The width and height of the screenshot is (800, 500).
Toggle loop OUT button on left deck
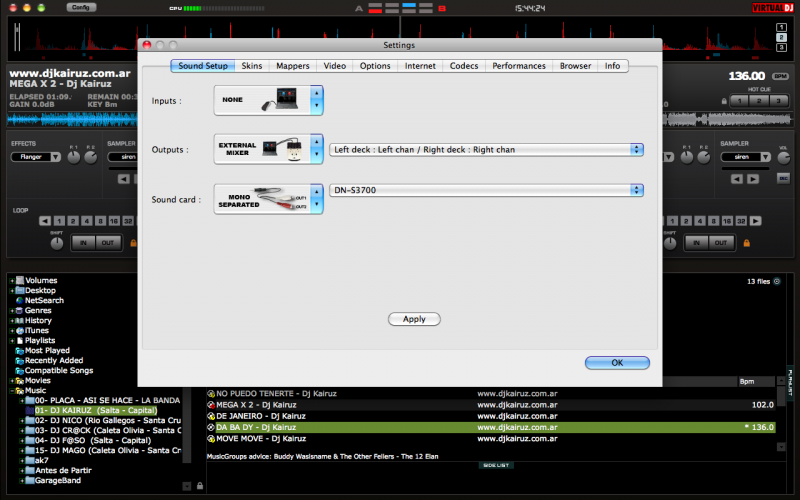coord(107,243)
